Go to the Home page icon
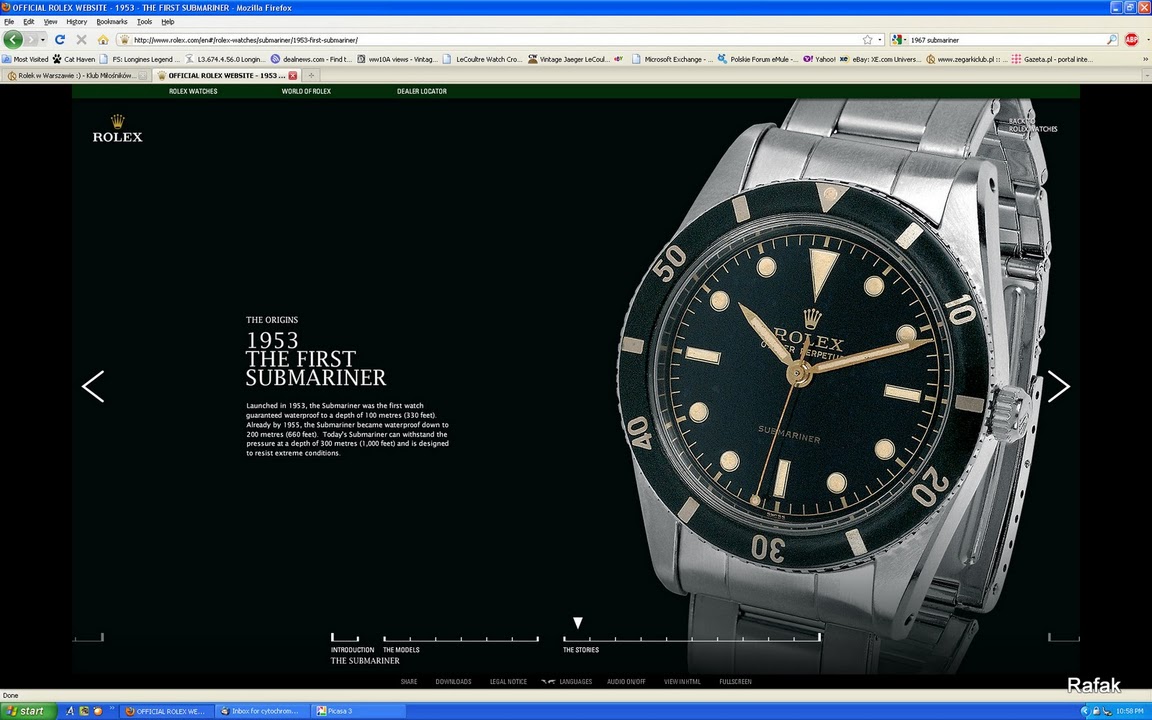 pos(103,40)
